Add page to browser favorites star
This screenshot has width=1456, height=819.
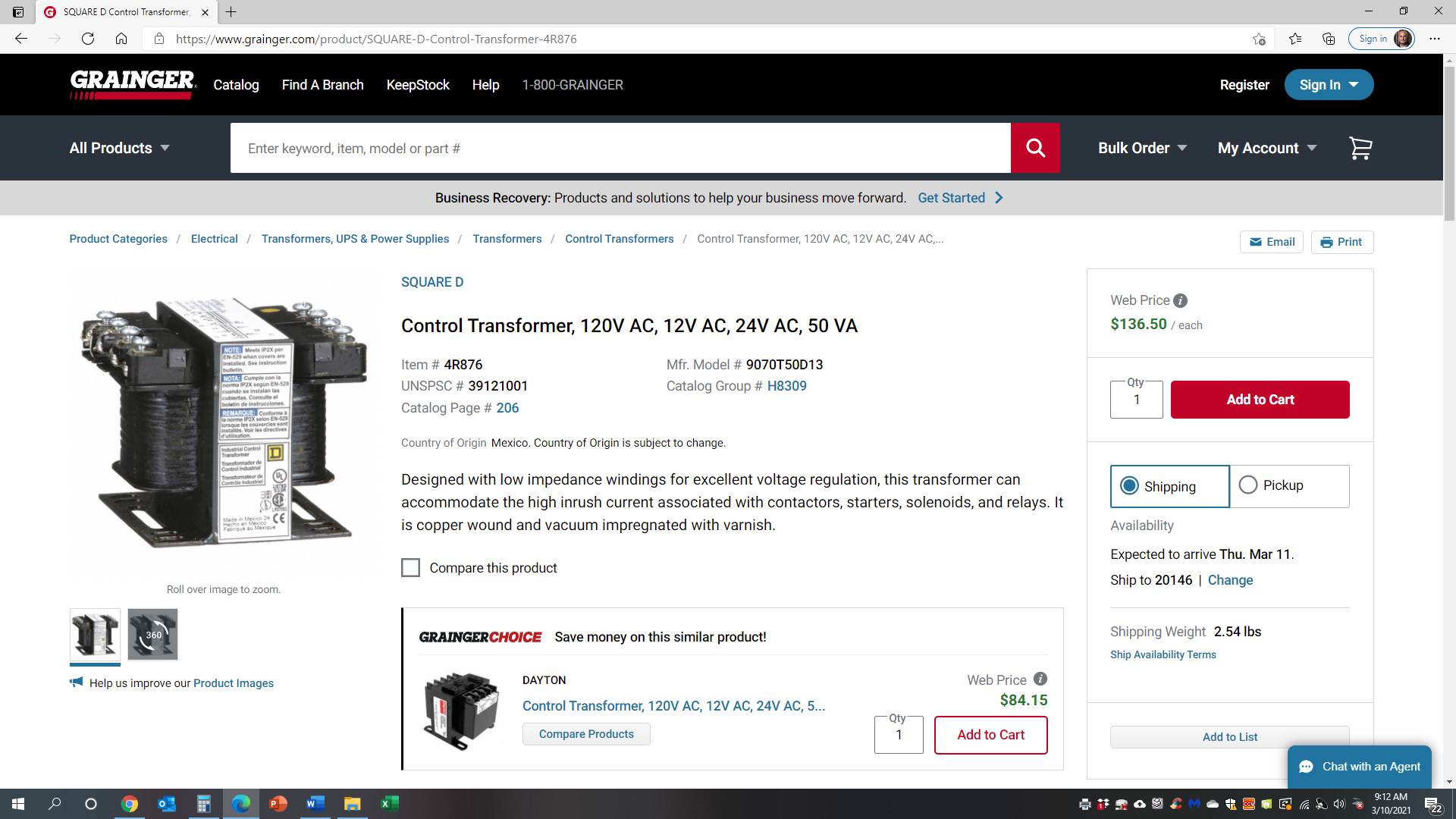click(1259, 39)
